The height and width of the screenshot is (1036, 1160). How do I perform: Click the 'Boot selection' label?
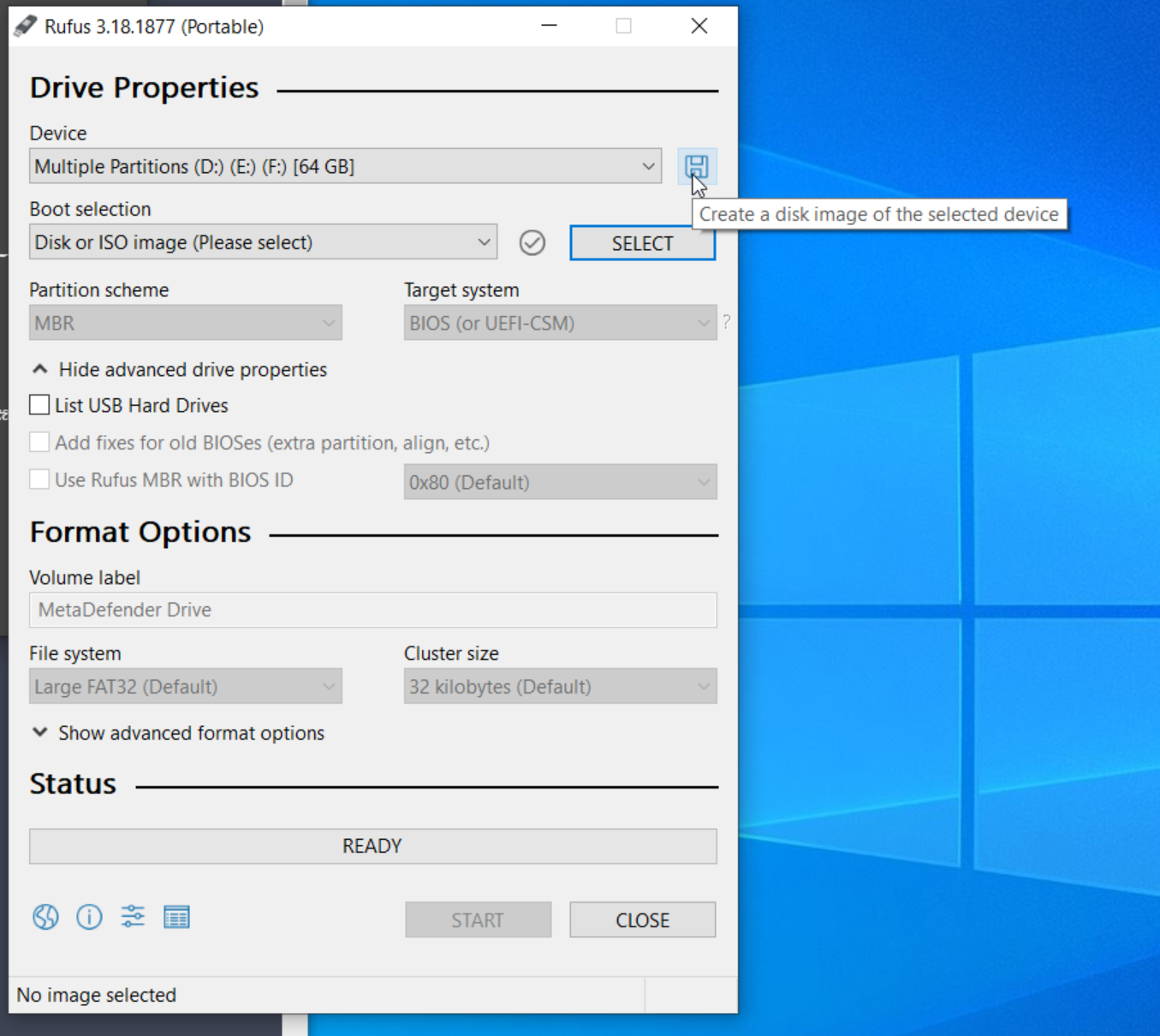click(90, 209)
